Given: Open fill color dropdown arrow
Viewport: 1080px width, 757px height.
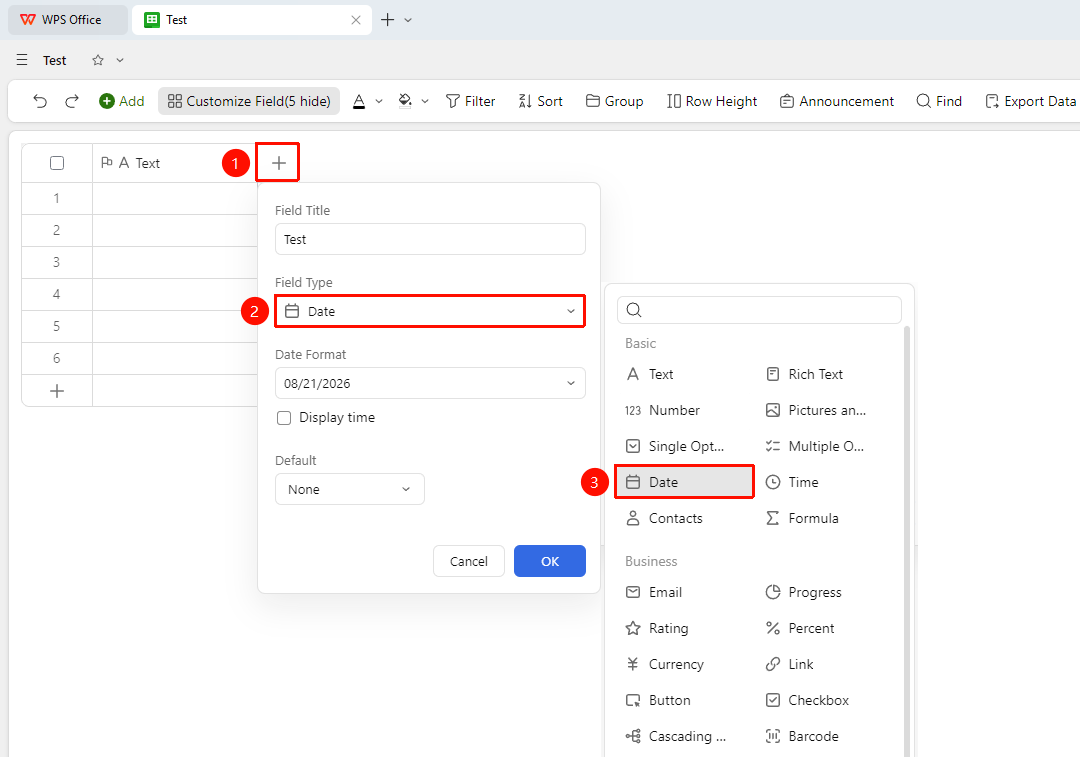Looking at the screenshot, I should click(x=425, y=101).
